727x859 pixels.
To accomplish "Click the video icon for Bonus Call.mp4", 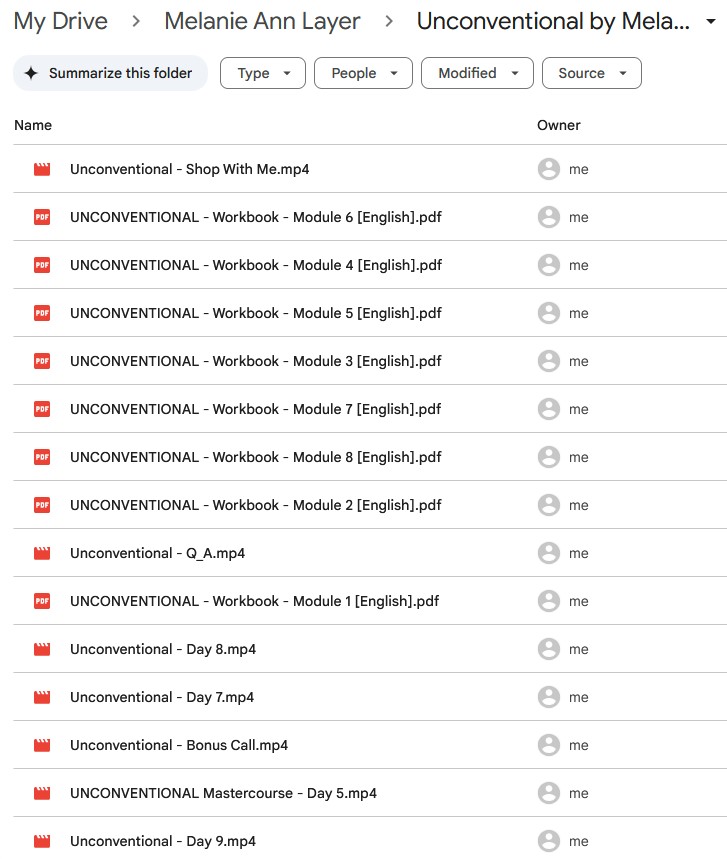I will [42, 746].
